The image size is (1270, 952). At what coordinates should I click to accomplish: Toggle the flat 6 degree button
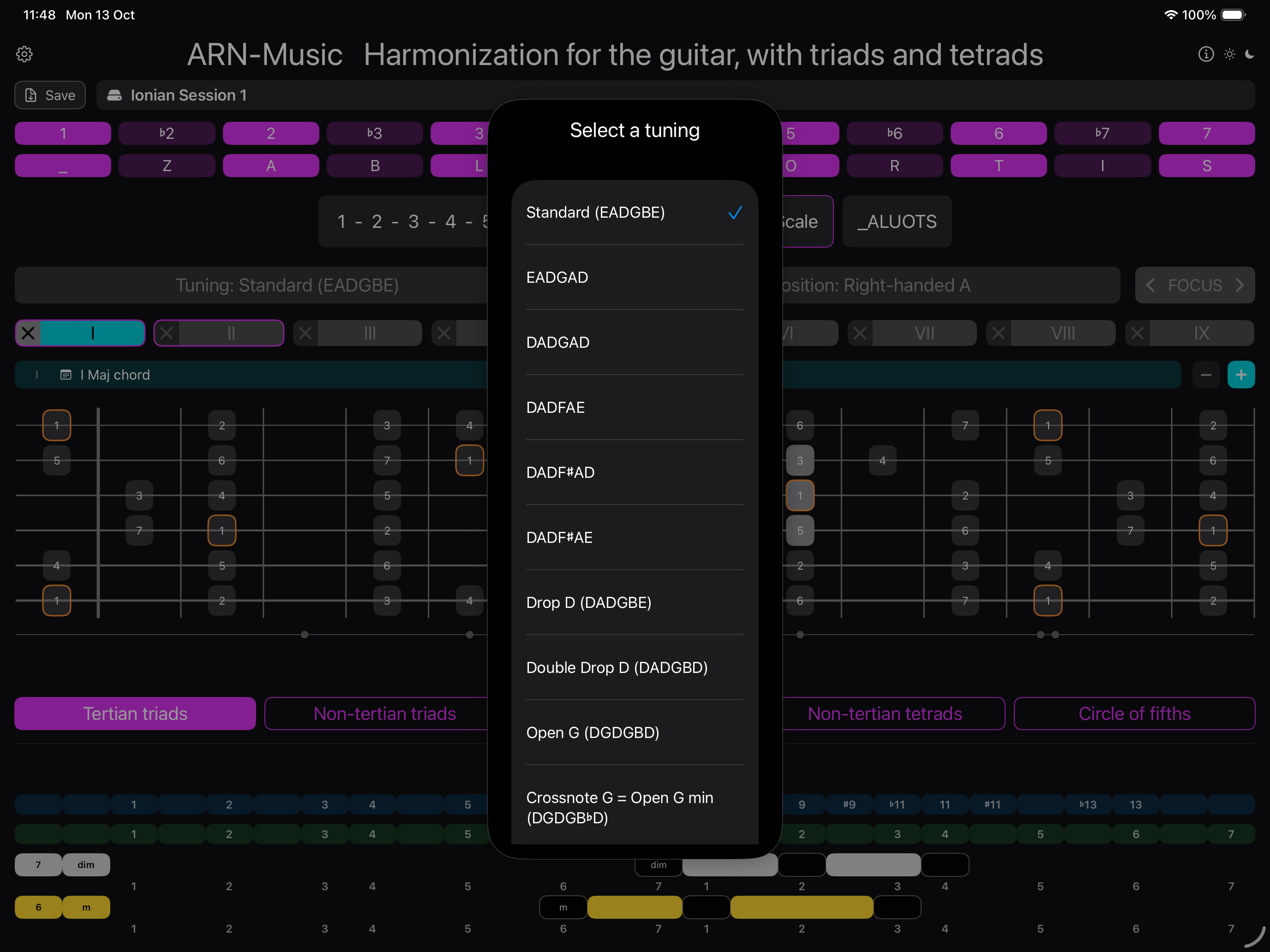[x=894, y=133]
